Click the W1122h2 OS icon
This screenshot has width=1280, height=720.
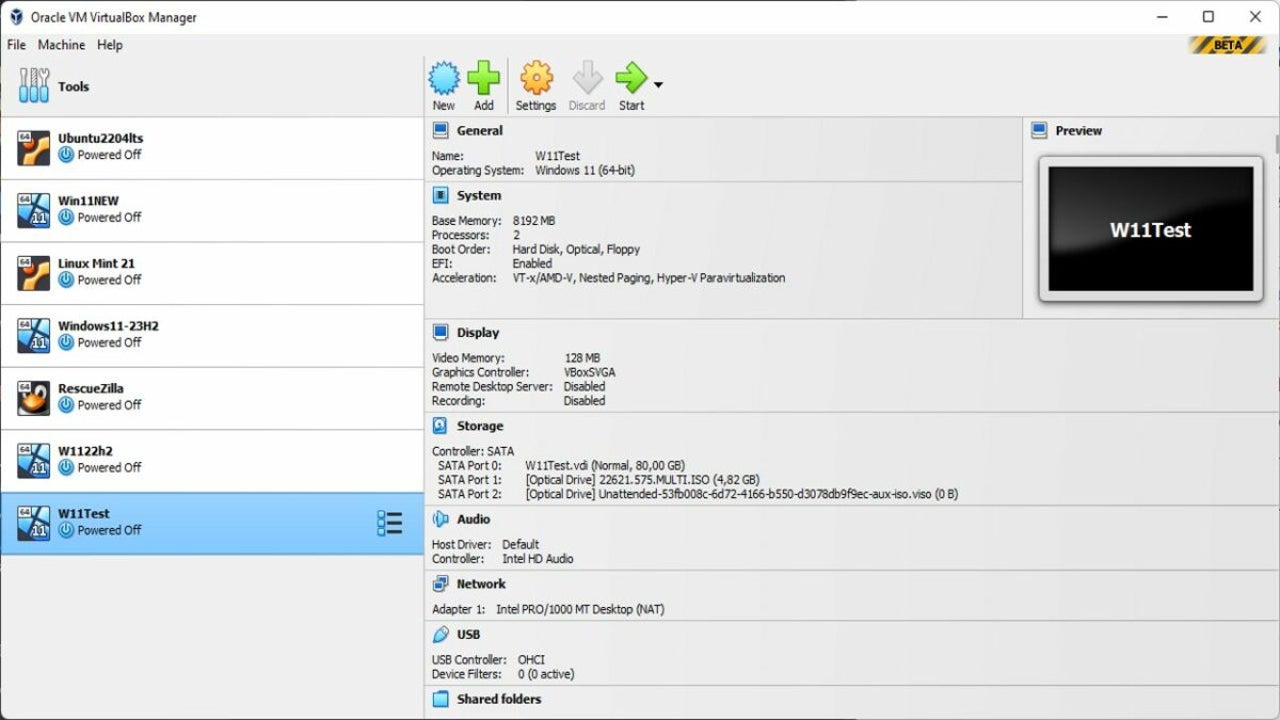[x=34, y=461]
